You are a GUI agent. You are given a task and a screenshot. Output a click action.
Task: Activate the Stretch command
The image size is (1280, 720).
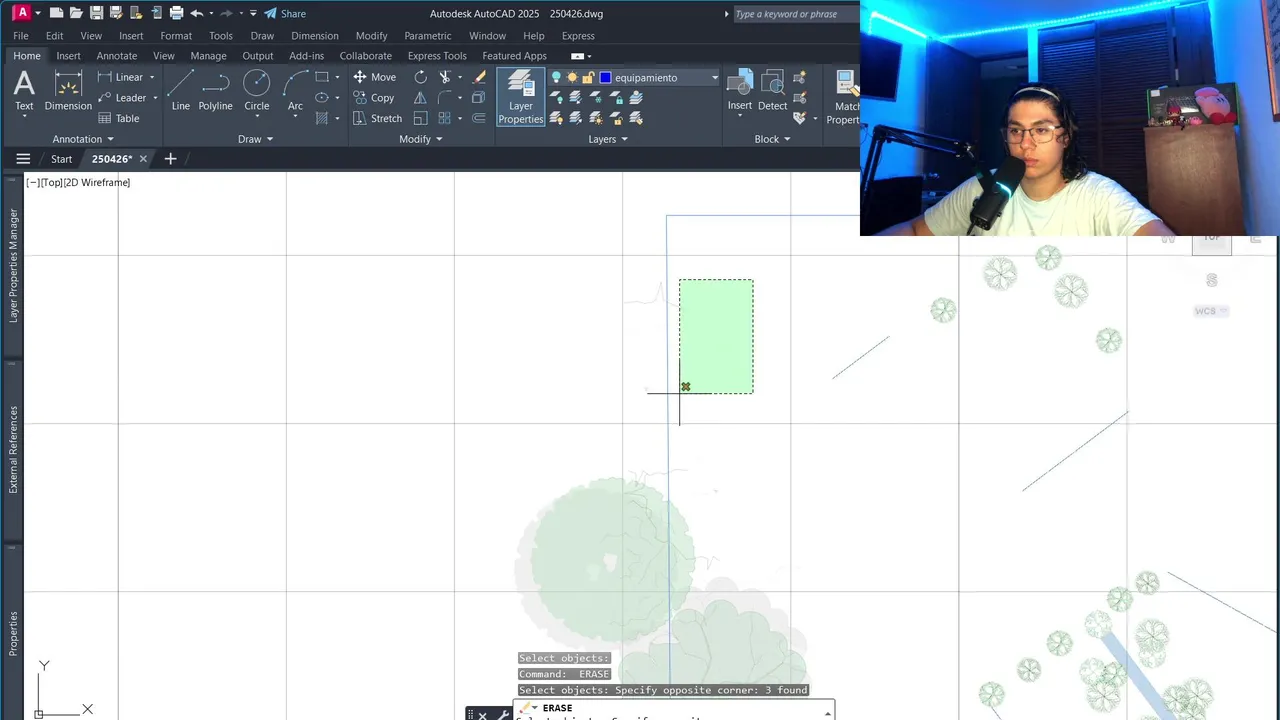(x=378, y=118)
